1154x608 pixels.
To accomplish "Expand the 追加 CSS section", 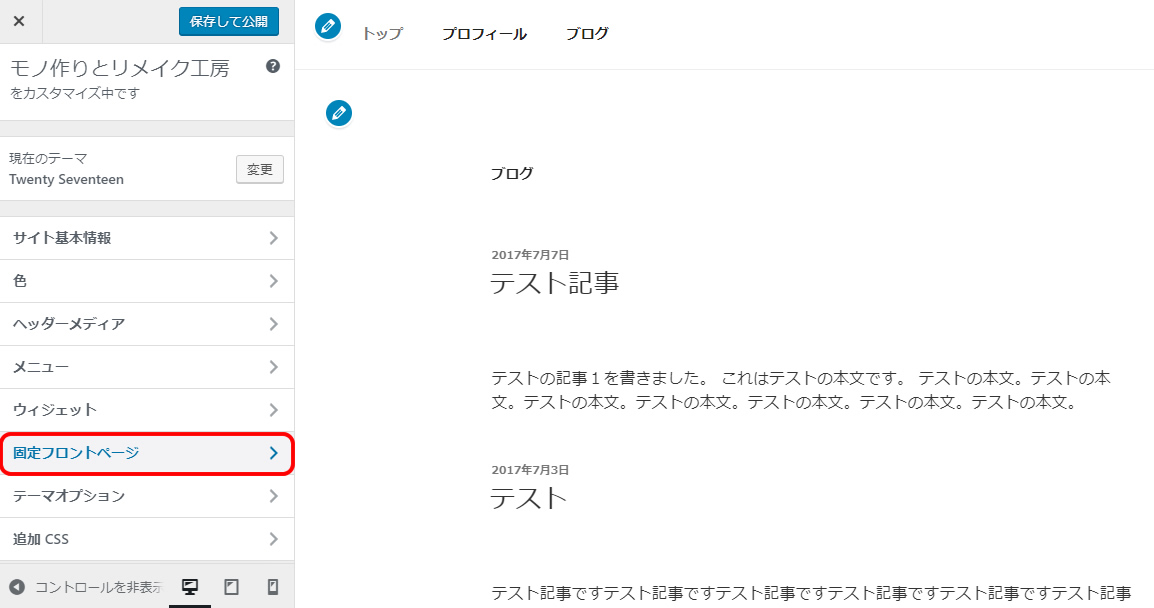I will 147,538.
